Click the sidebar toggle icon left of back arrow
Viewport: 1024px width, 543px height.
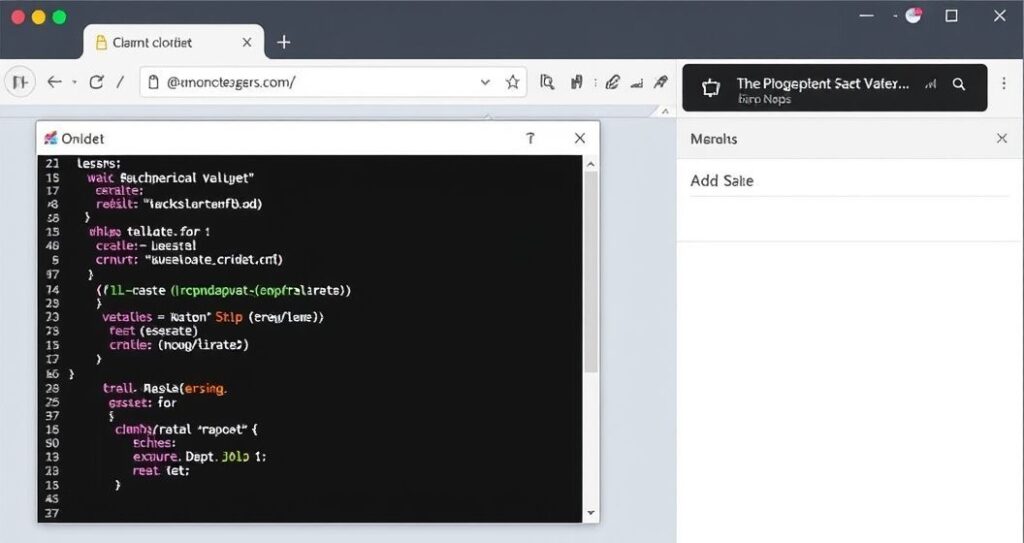[x=20, y=83]
